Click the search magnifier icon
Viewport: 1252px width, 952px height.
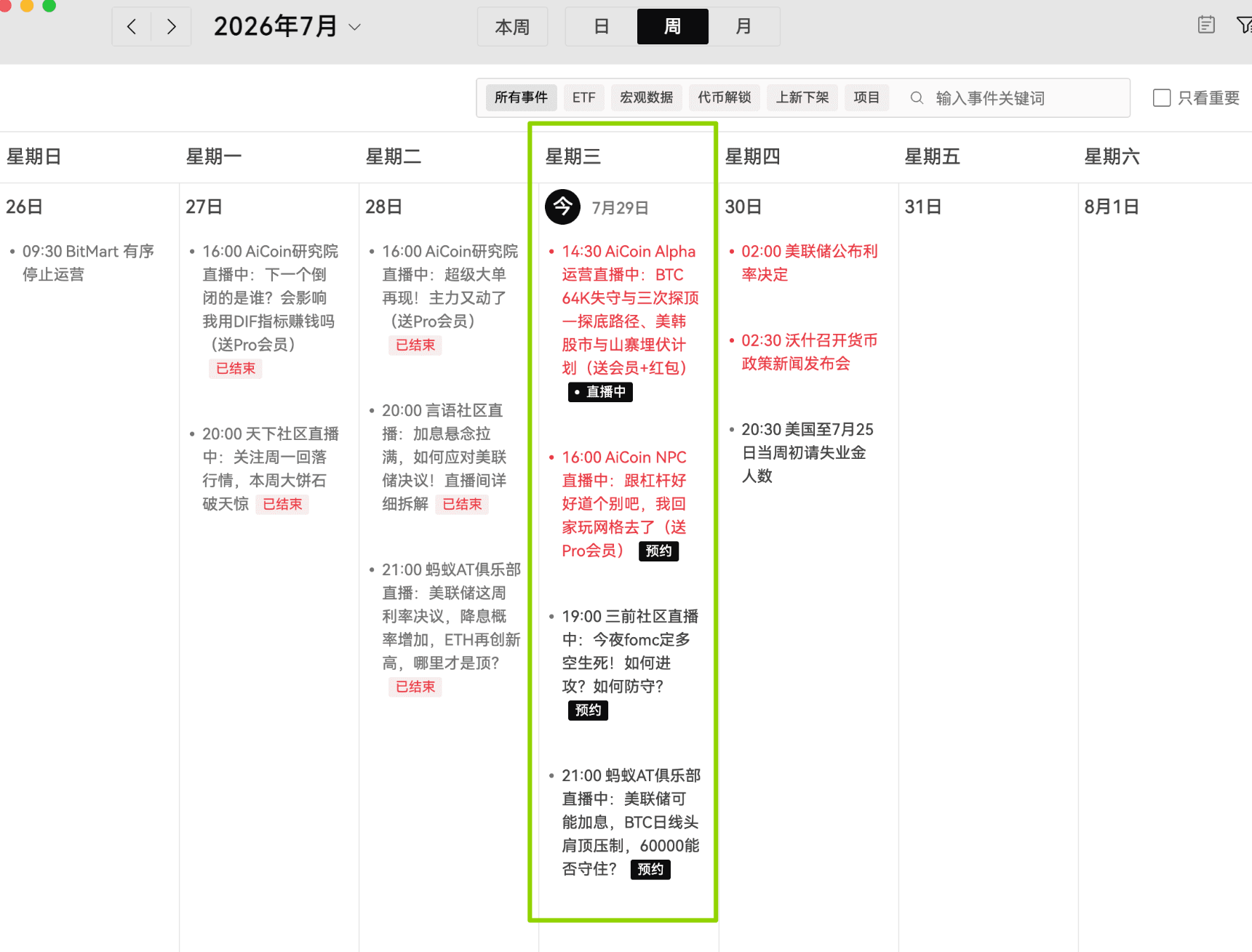click(x=917, y=97)
